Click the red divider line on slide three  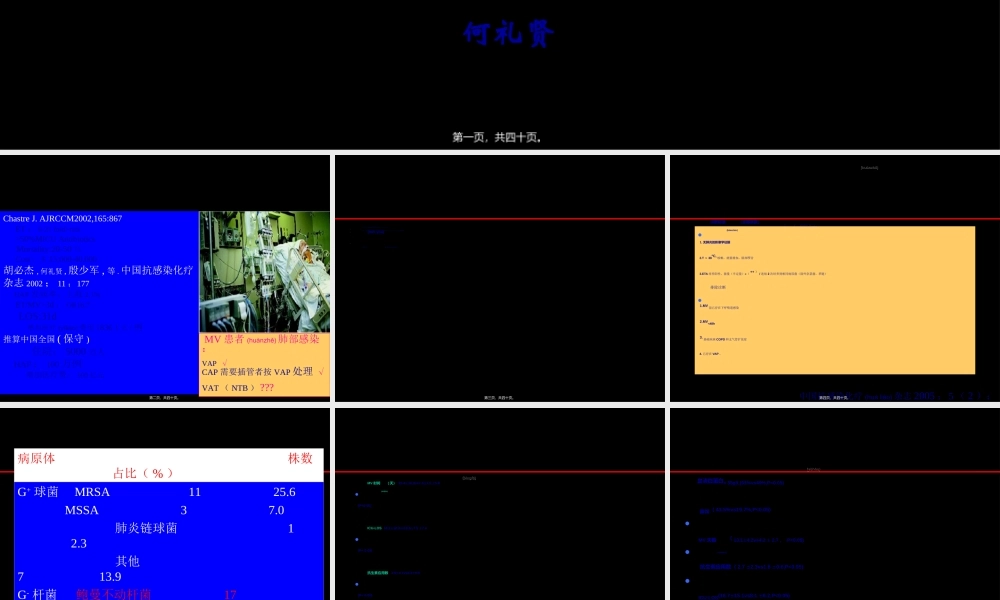click(x=500, y=218)
